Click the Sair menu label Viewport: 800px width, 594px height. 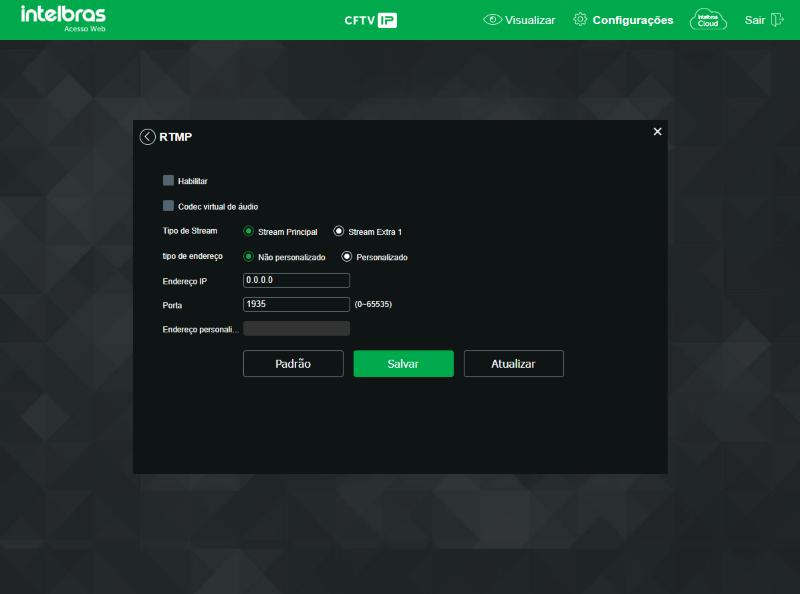(x=755, y=20)
